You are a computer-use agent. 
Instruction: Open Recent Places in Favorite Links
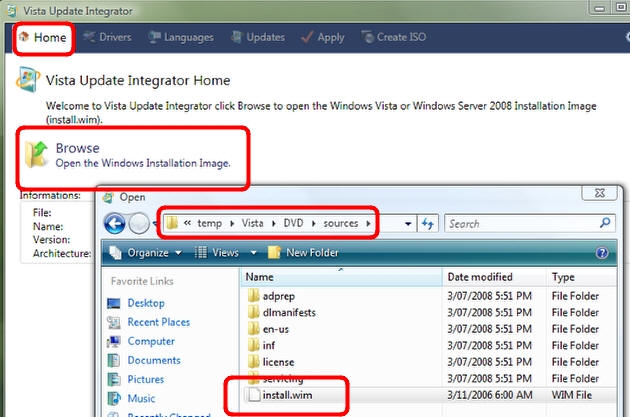tap(149, 322)
